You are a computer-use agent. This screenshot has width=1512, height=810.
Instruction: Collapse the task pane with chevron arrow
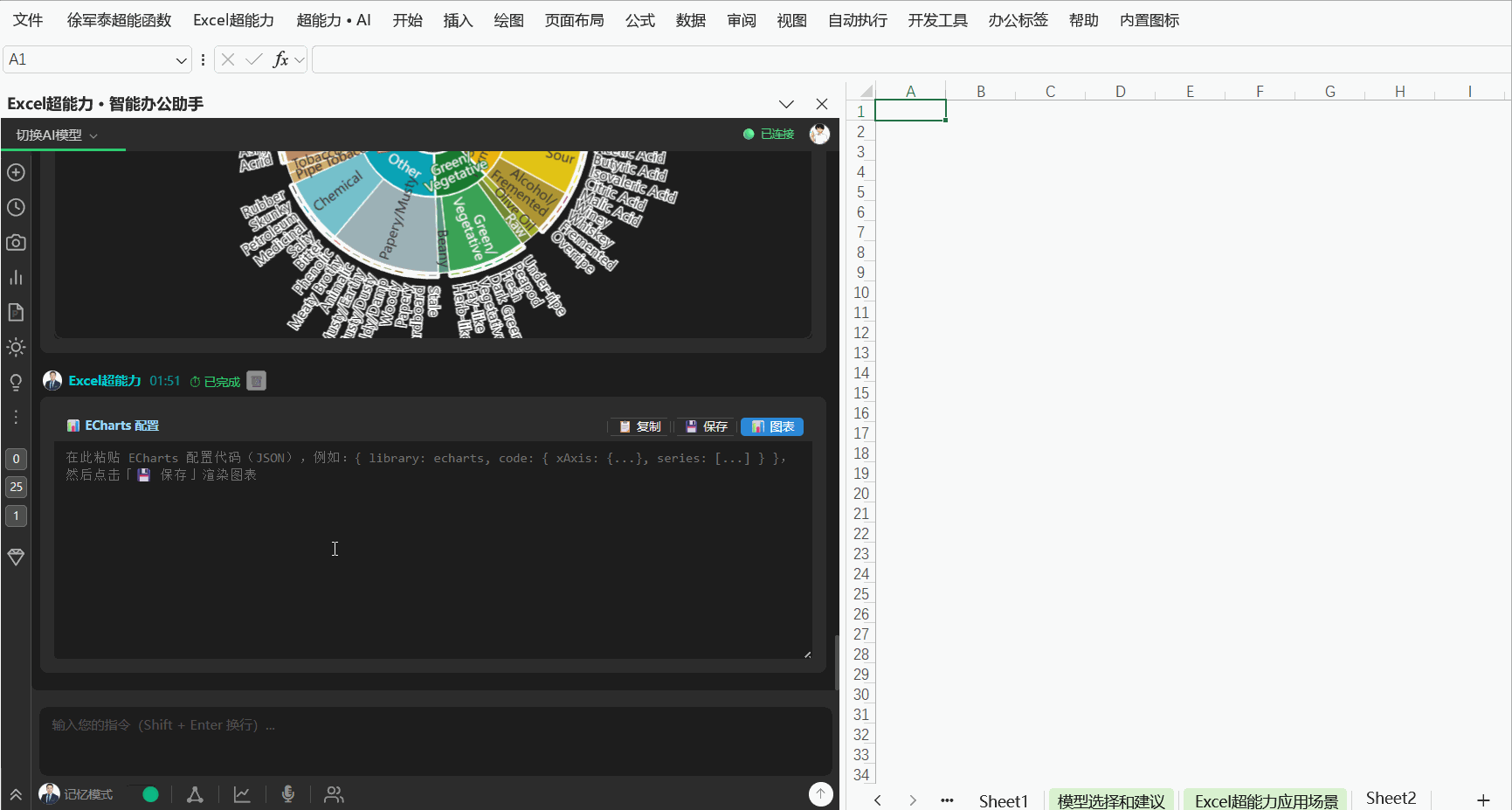(x=786, y=104)
